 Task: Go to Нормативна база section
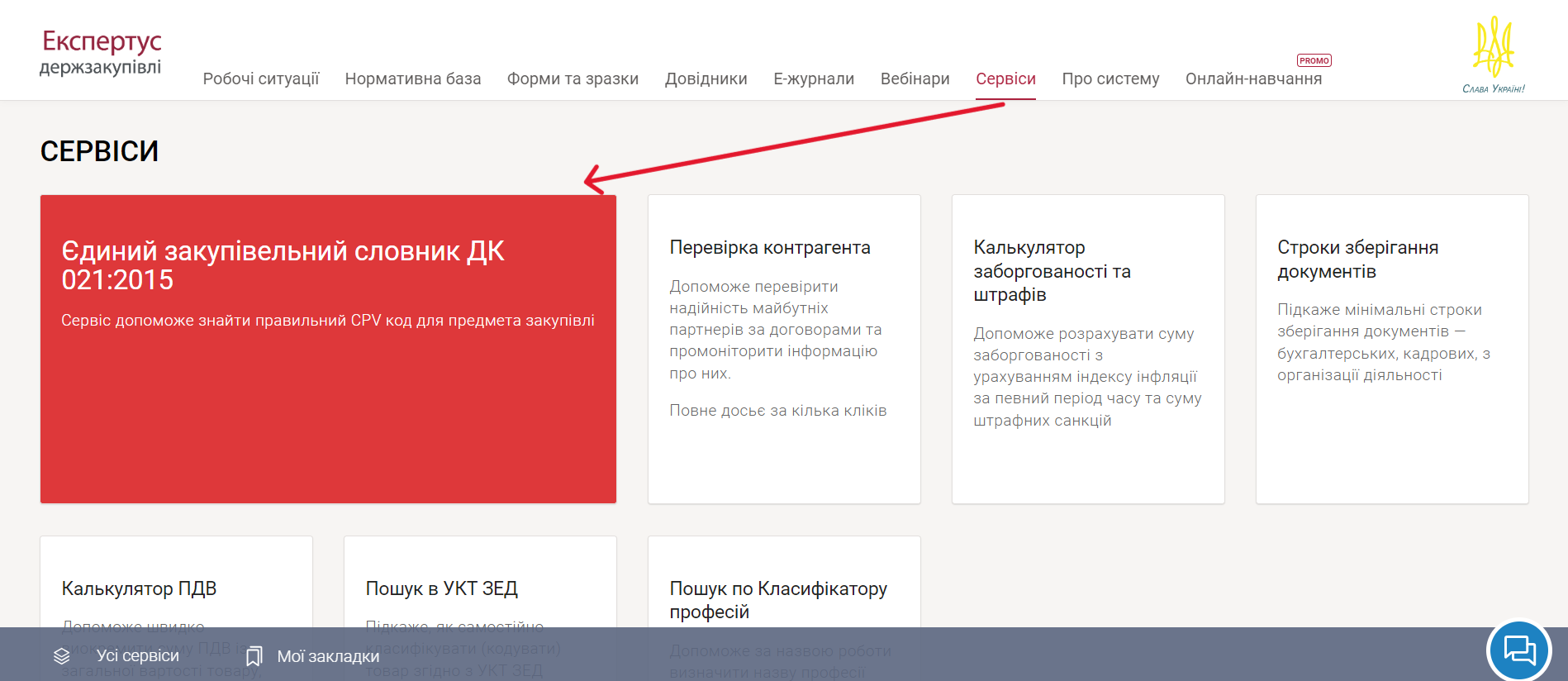[x=413, y=79]
